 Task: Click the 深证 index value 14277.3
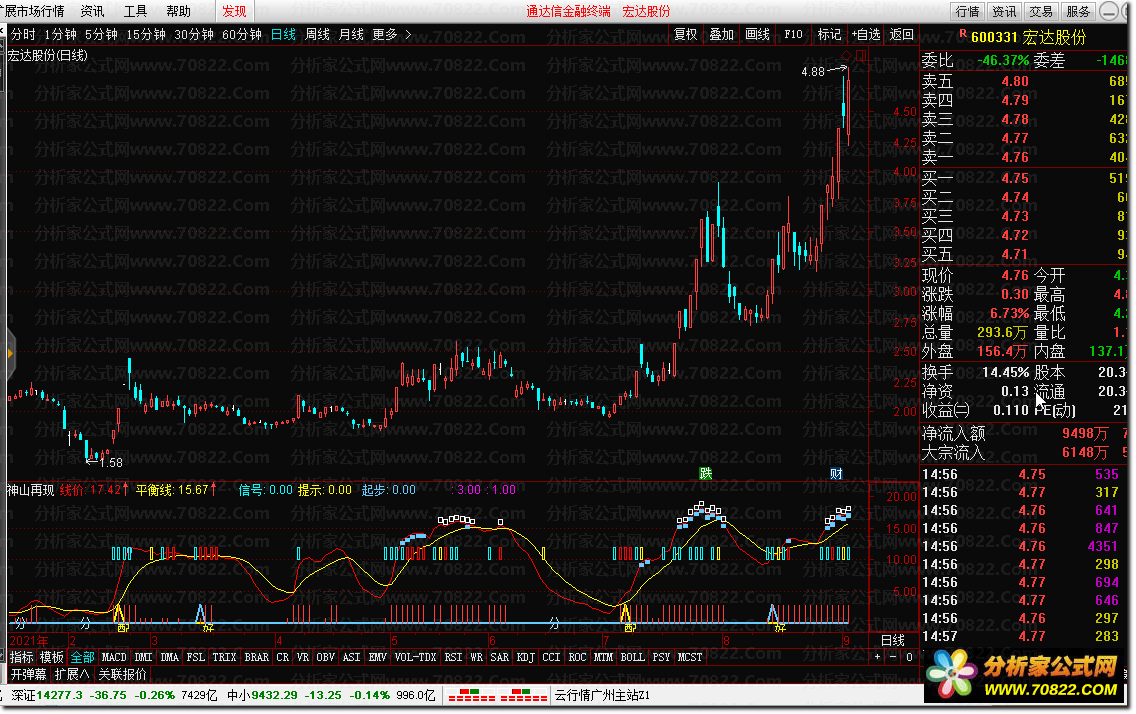coord(59,695)
